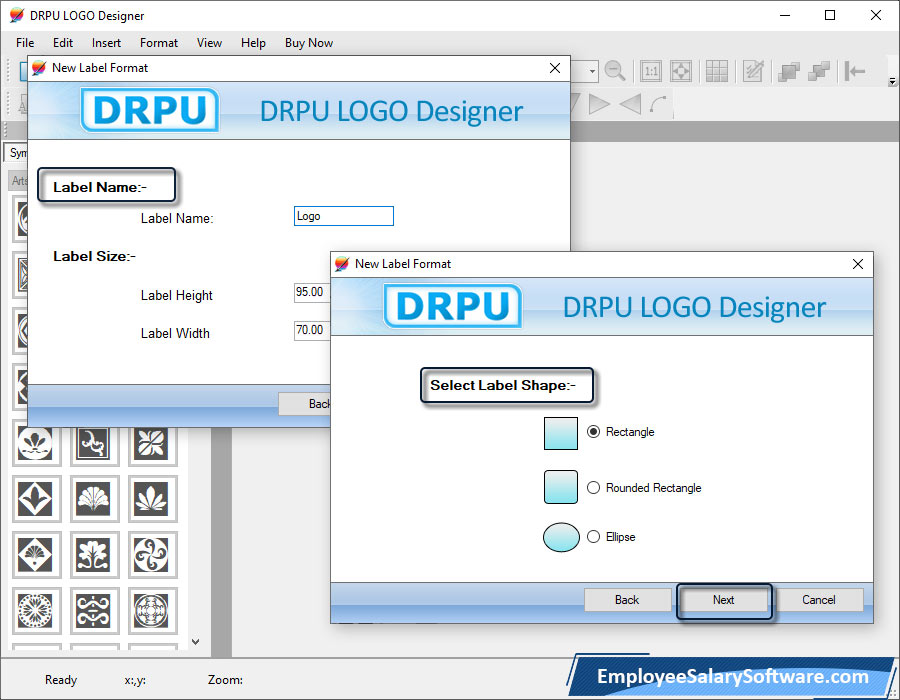Click the rectangle shape preview swatch
The width and height of the screenshot is (900, 700).
[x=561, y=433]
